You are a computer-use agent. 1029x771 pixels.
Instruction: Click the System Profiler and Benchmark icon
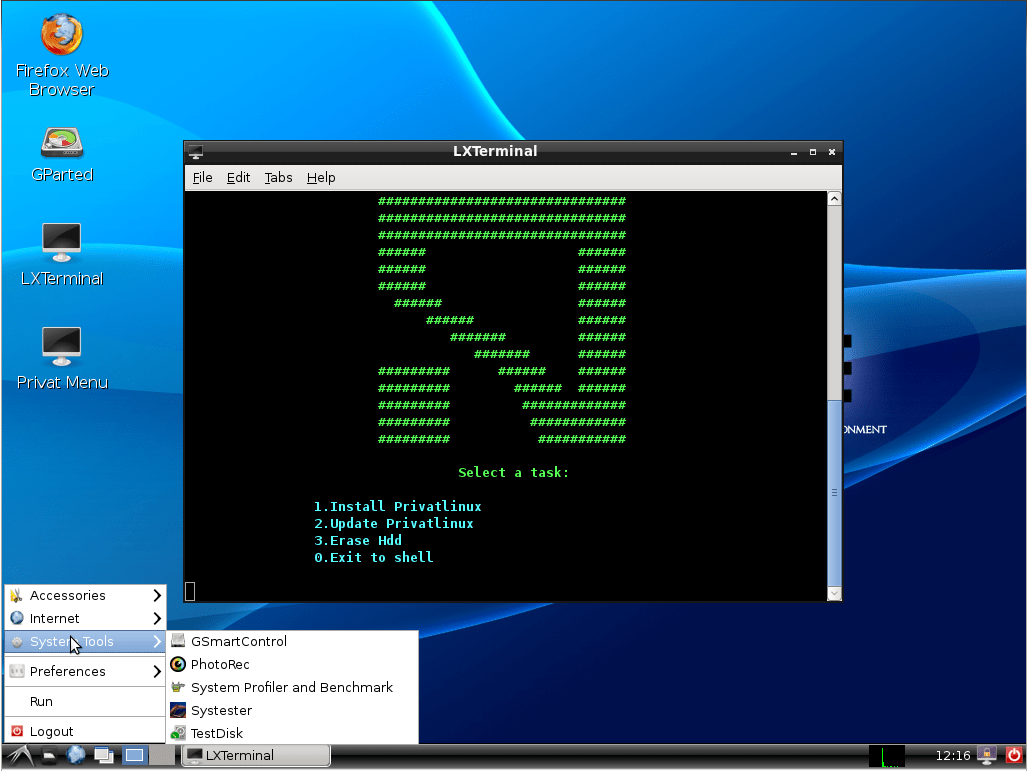[x=178, y=687]
